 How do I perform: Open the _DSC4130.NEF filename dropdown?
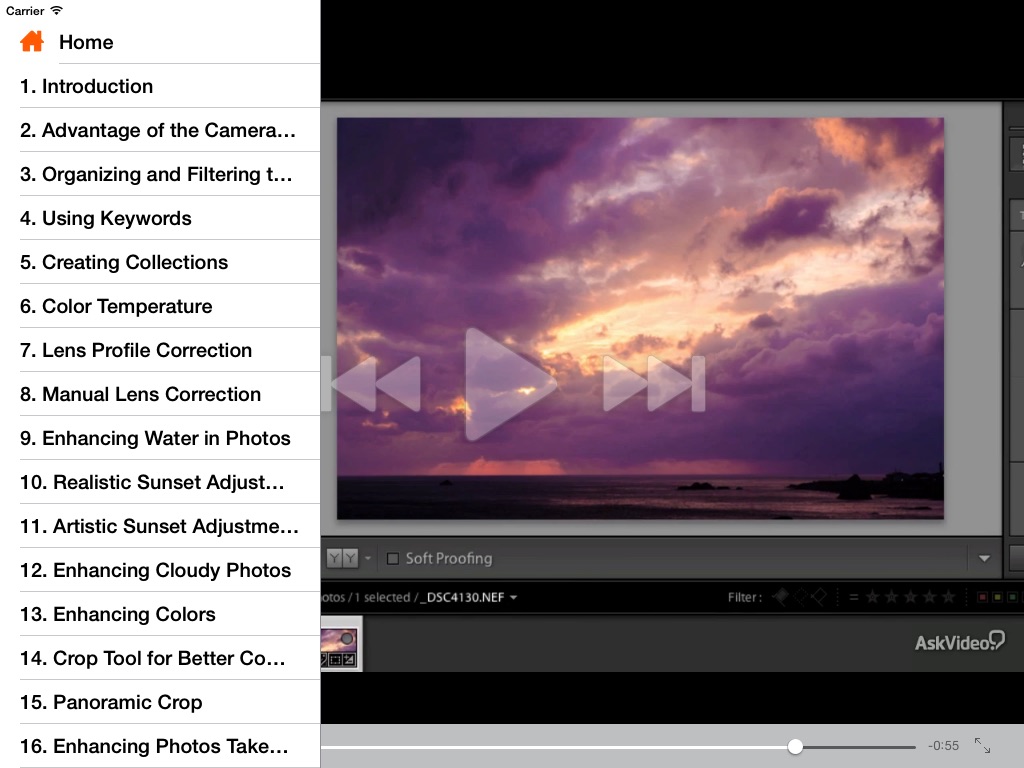(x=514, y=598)
